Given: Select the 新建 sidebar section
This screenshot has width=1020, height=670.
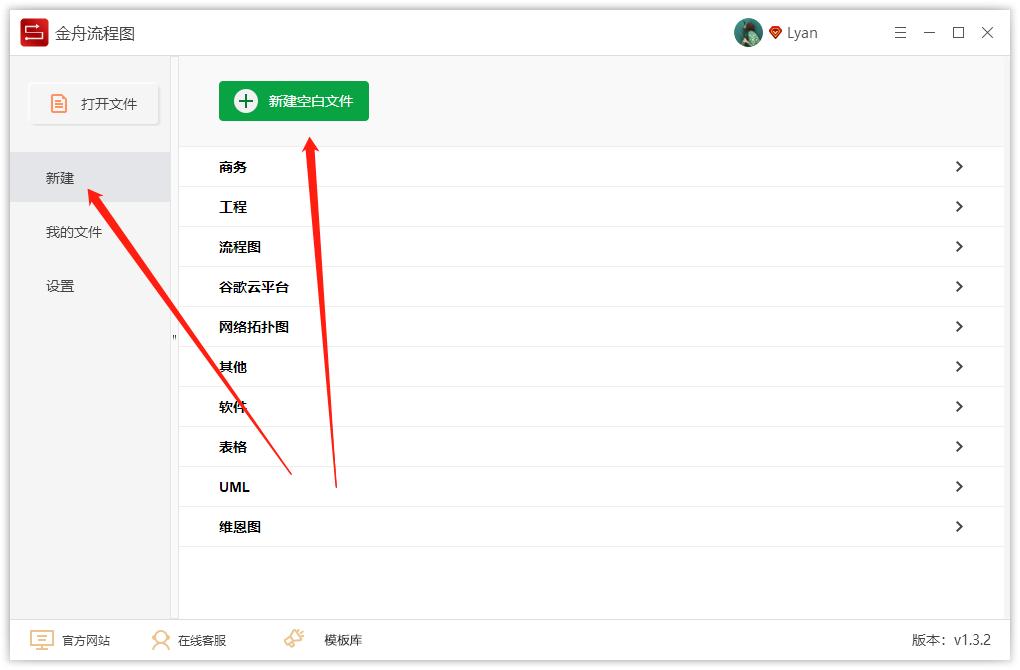Looking at the screenshot, I should tap(60, 177).
